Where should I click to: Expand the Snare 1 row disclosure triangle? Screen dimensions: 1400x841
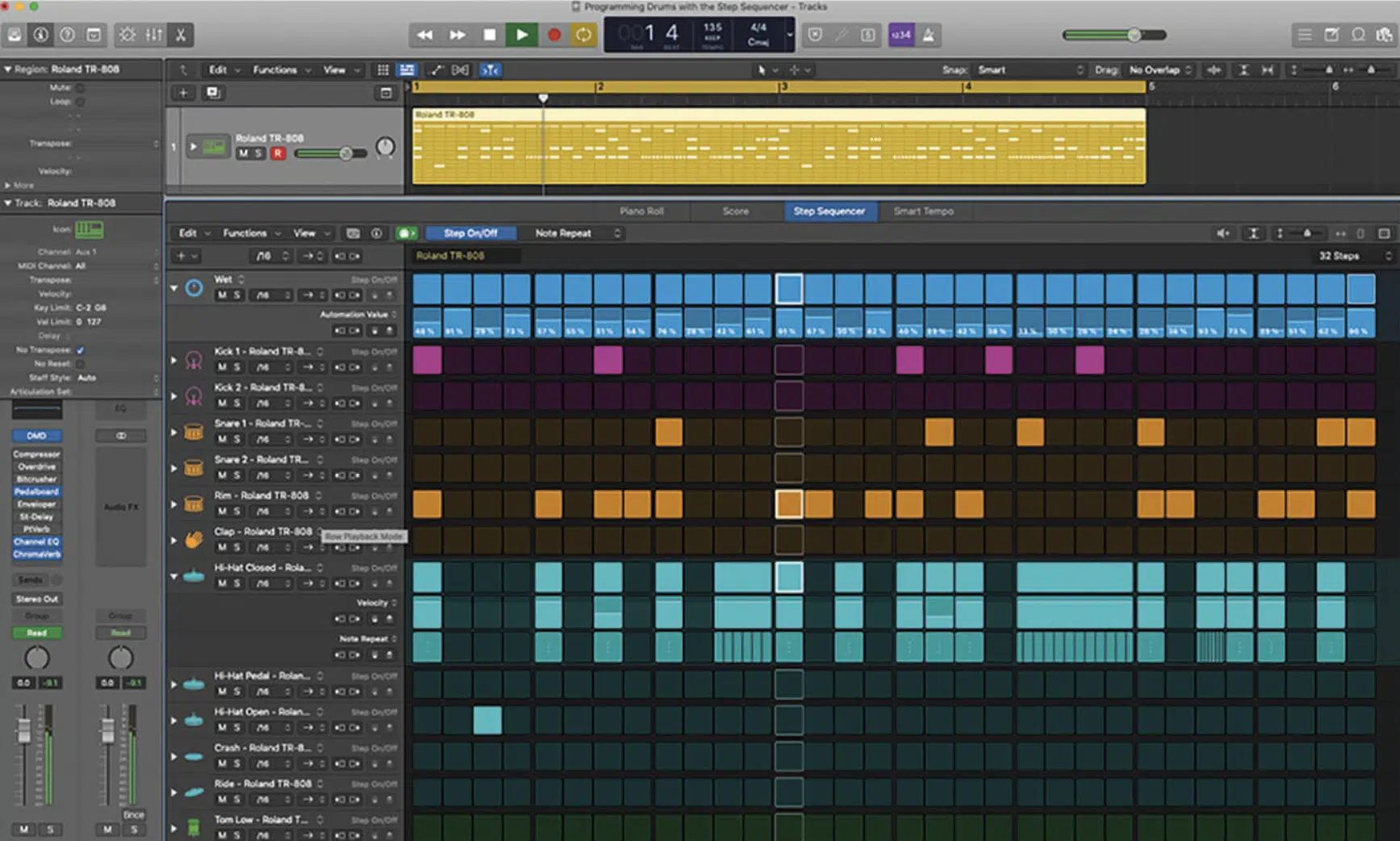[x=173, y=432]
